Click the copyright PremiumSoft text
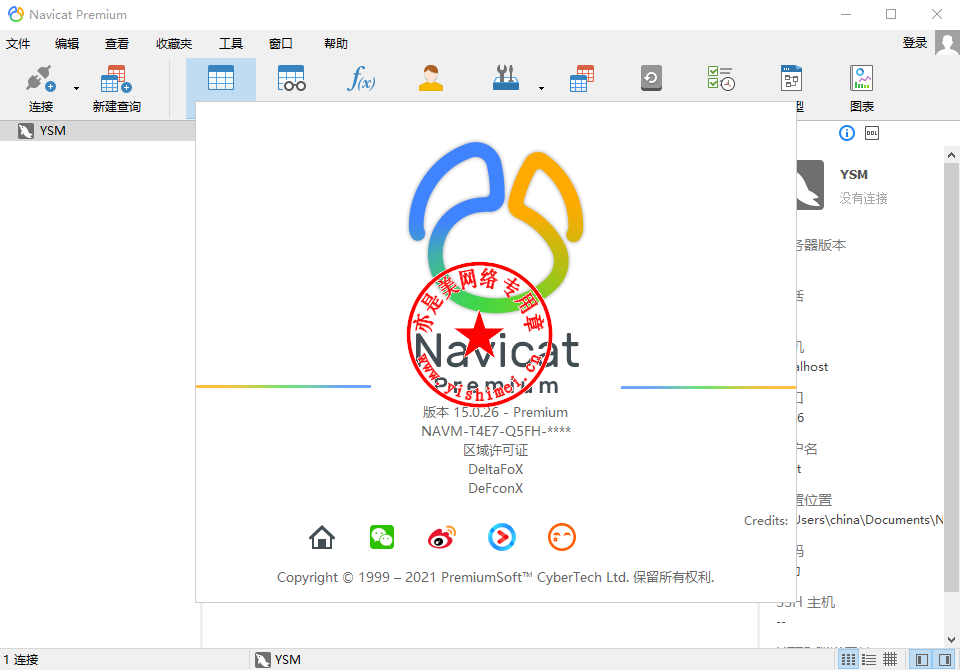 [x=495, y=577]
